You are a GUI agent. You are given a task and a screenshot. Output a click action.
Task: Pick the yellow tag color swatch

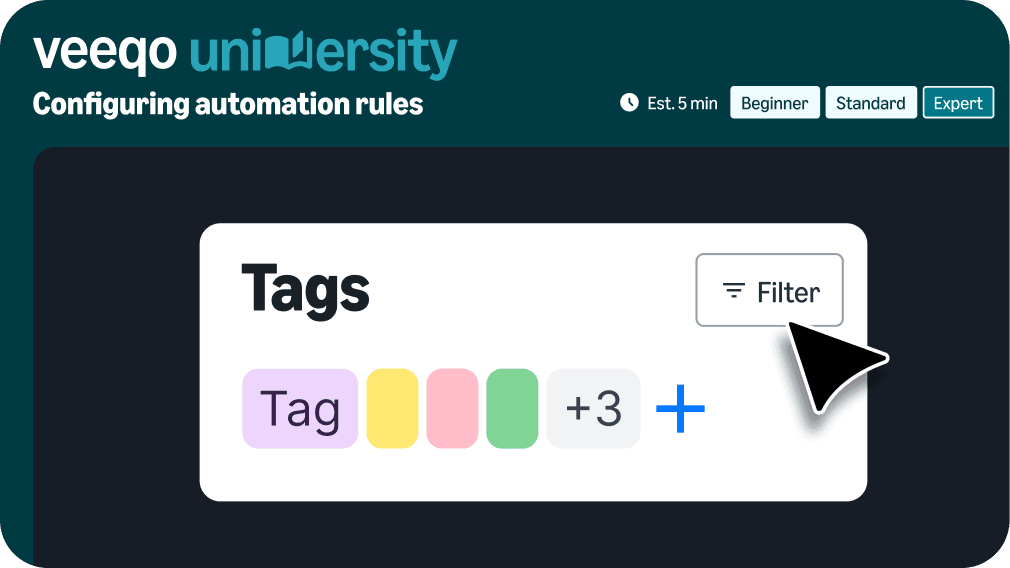coord(392,408)
